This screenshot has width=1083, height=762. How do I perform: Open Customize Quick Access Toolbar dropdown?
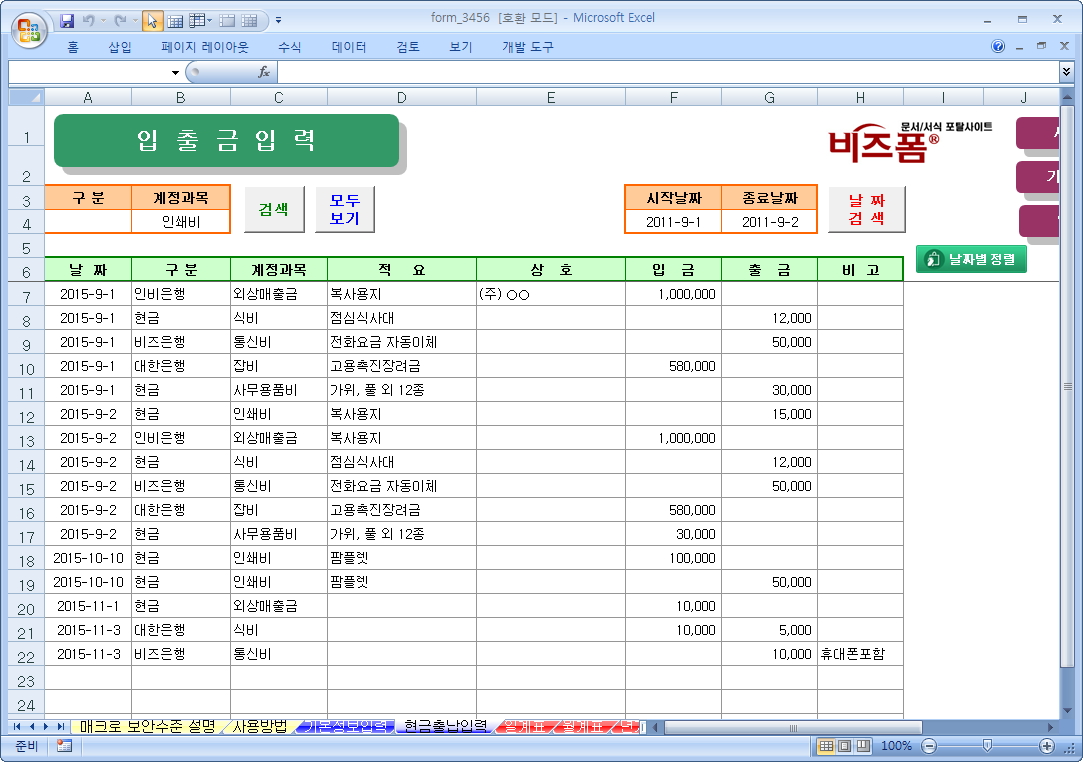point(278,19)
